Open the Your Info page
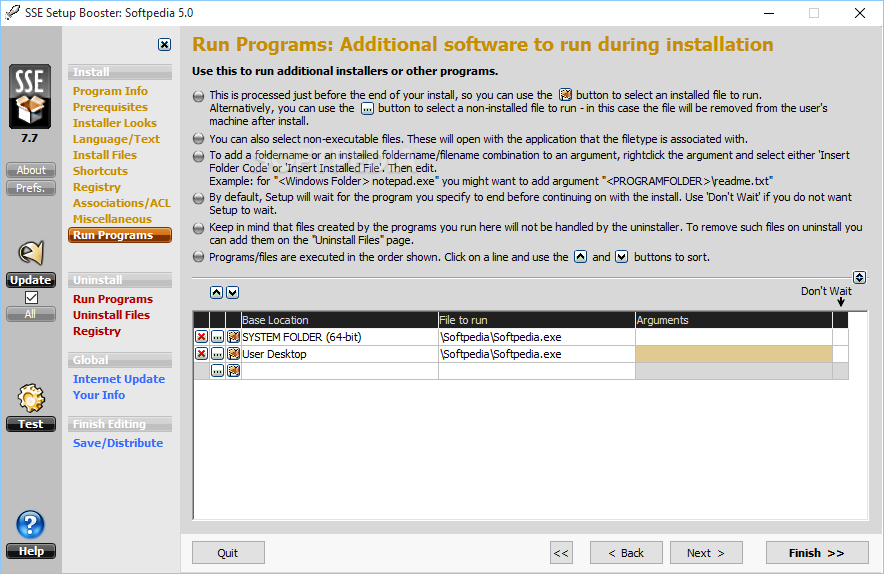Image resolution: width=884 pixels, height=574 pixels. 99,395
